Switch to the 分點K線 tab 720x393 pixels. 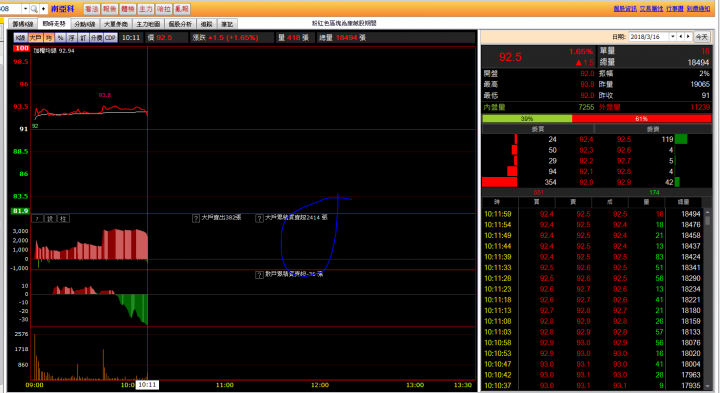click(84, 24)
